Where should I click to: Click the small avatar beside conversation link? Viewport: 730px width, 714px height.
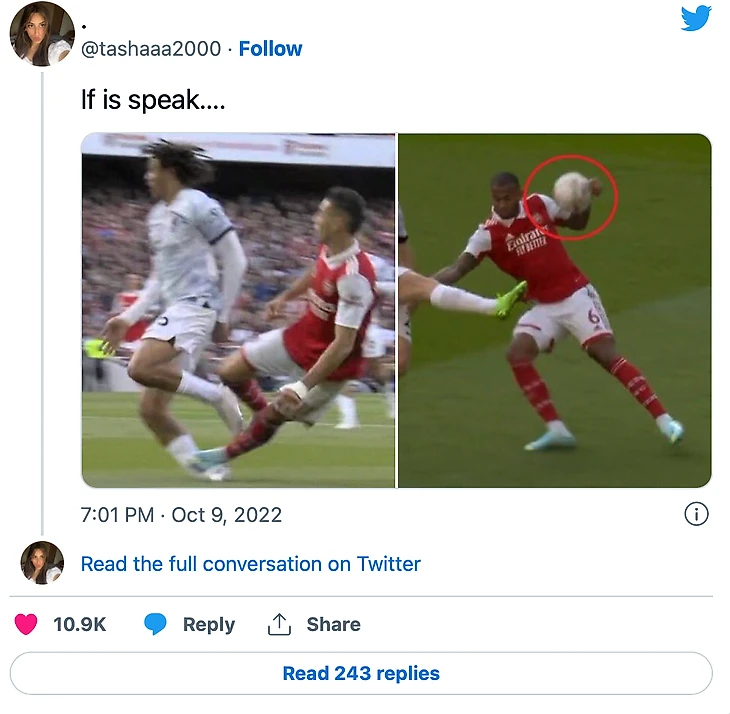pos(42,563)
